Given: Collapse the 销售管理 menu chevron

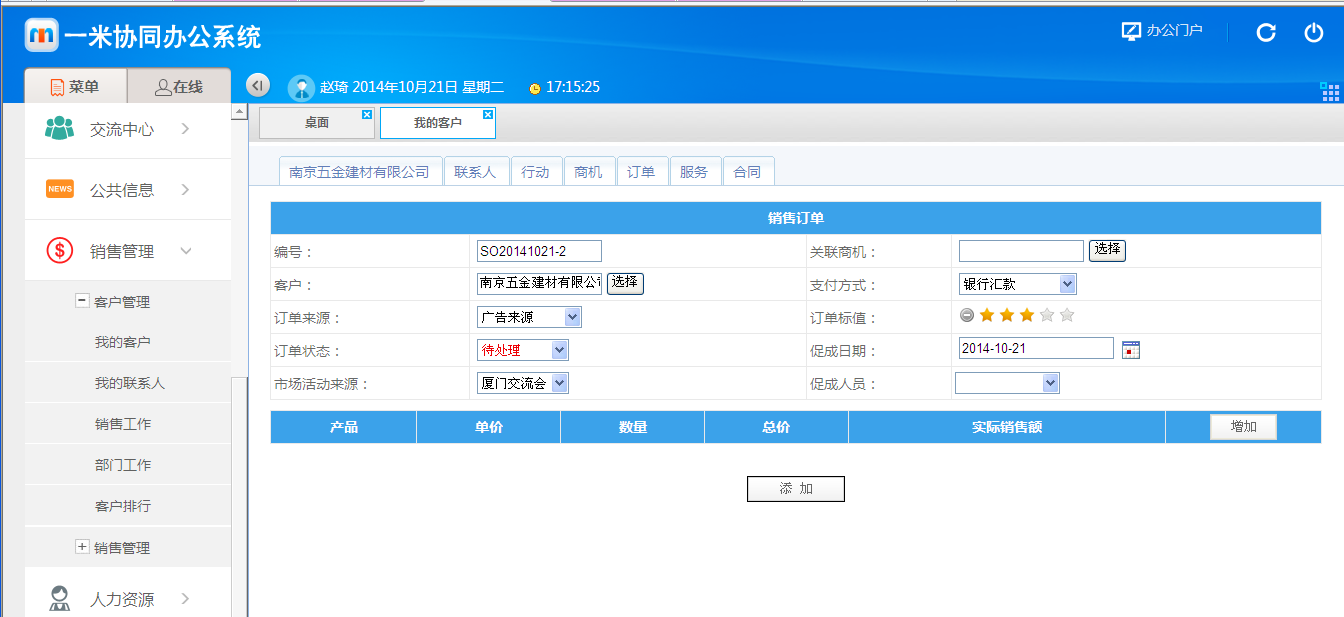Looking at the screenshot, I should click(186, 251).
